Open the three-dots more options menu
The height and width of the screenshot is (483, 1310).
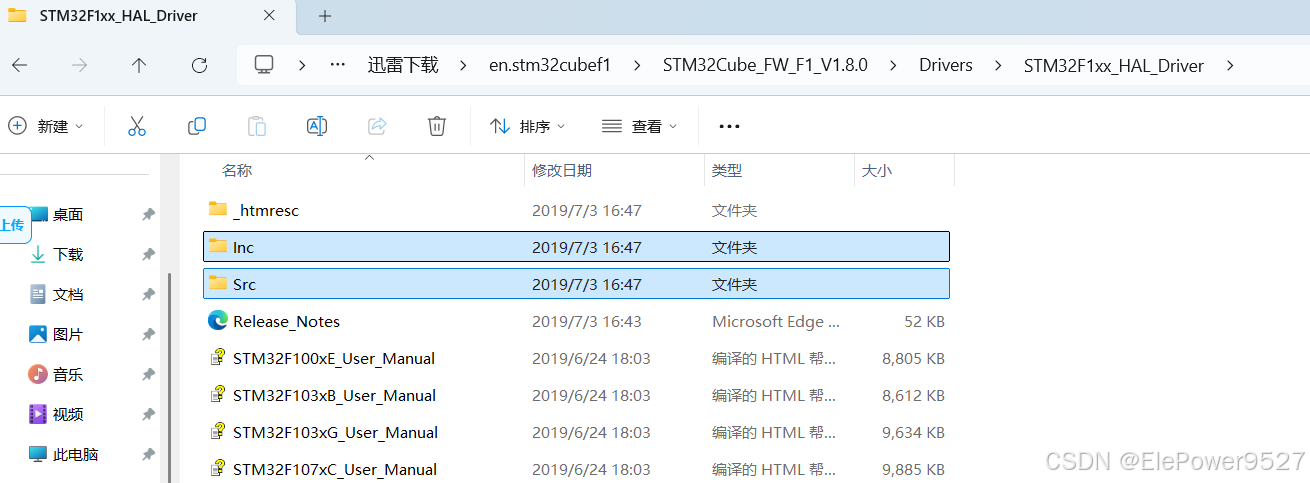(729, 127)
